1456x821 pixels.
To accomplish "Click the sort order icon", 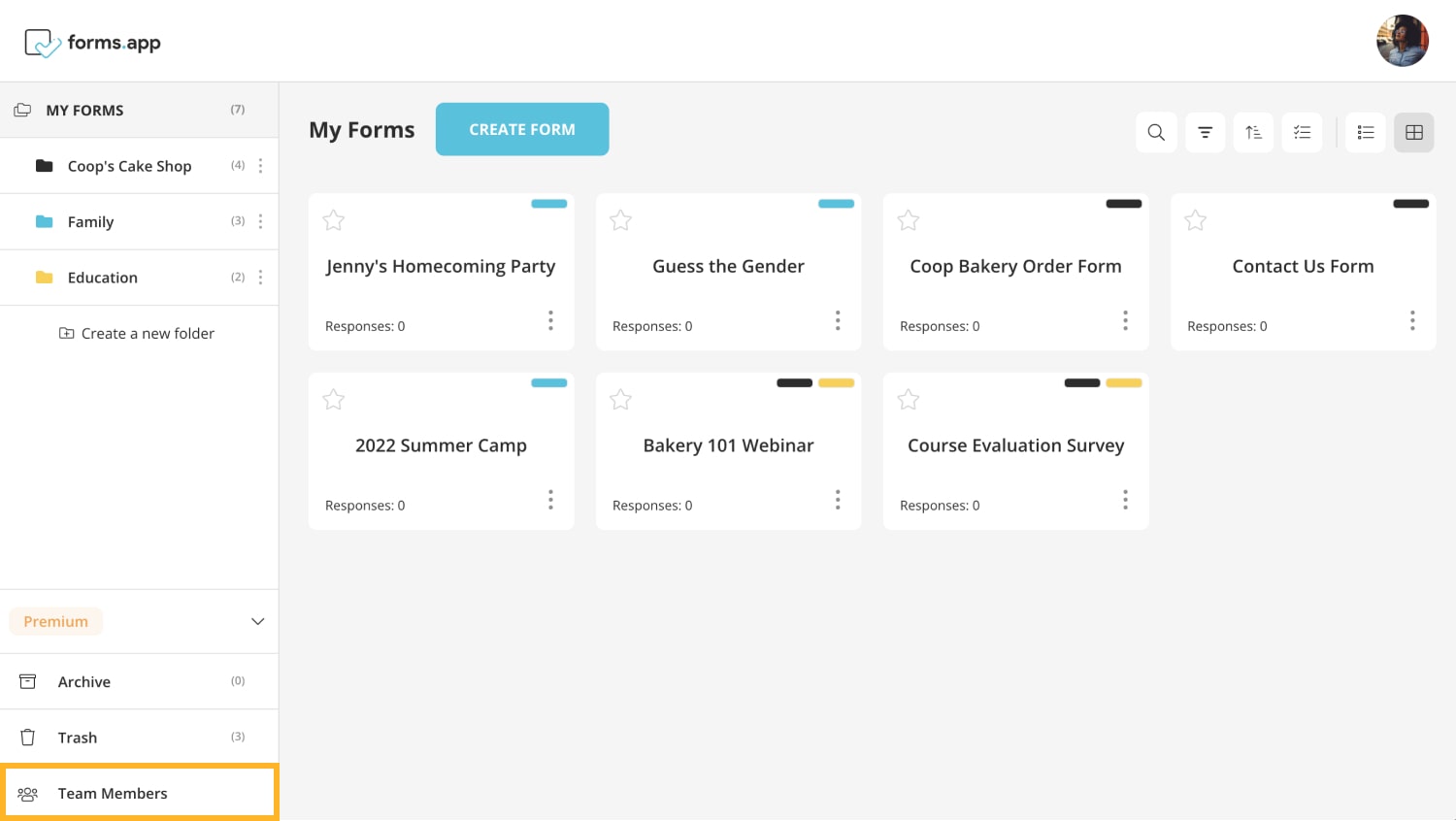I will (1253, 133).
